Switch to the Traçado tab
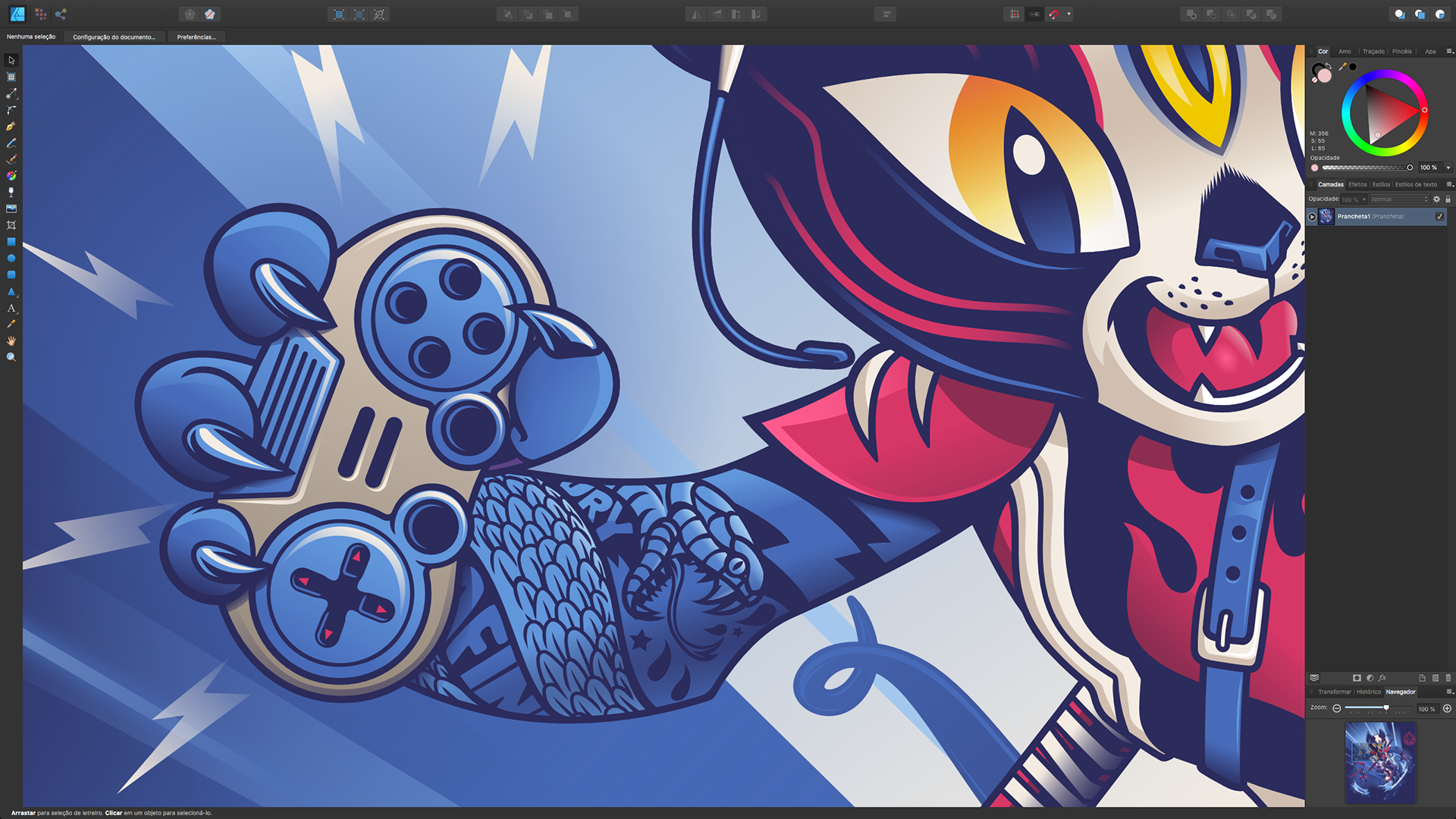Screen dimensions: 1456x819 1373,52
